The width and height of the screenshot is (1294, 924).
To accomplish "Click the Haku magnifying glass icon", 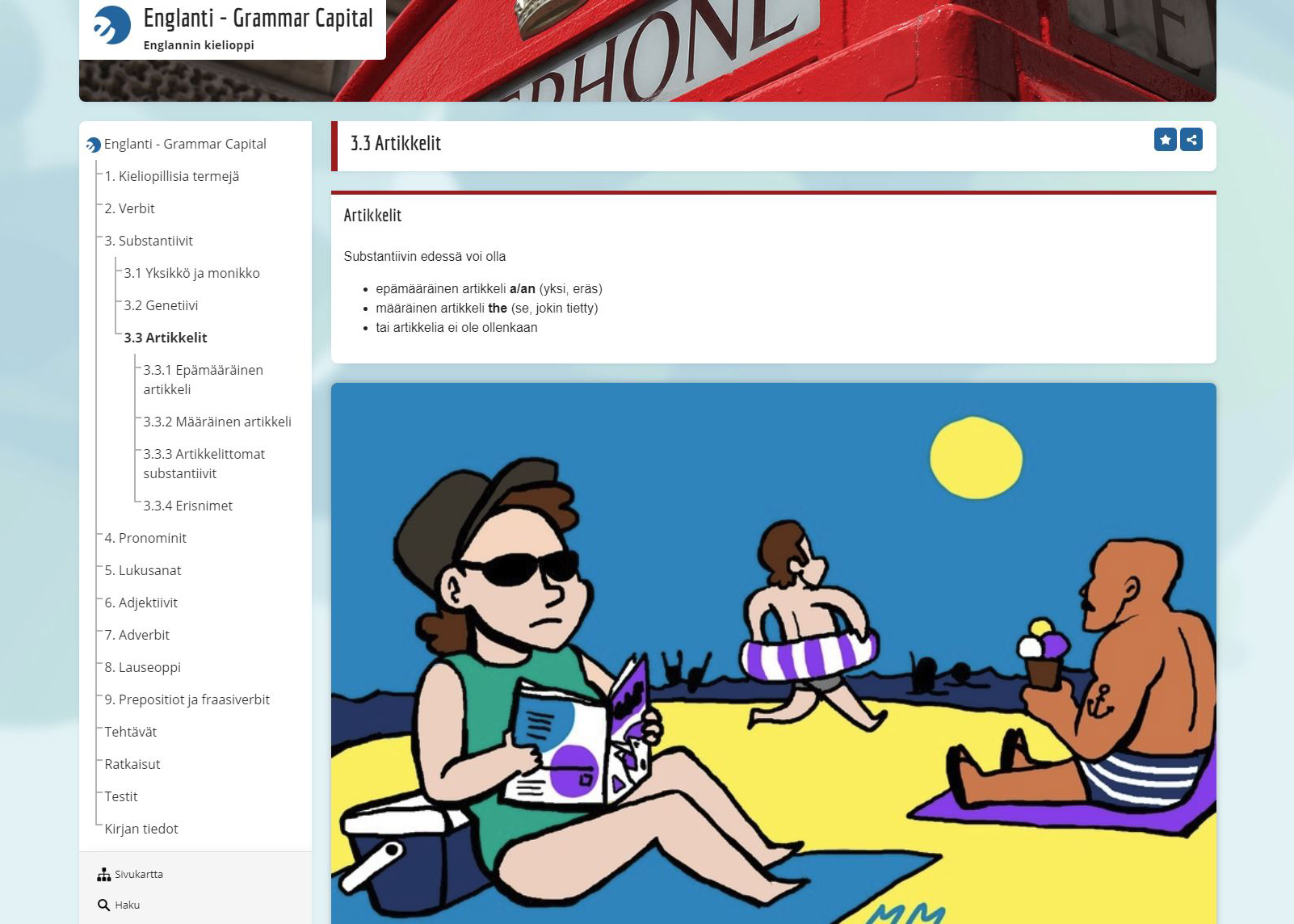I will [103, 905].
